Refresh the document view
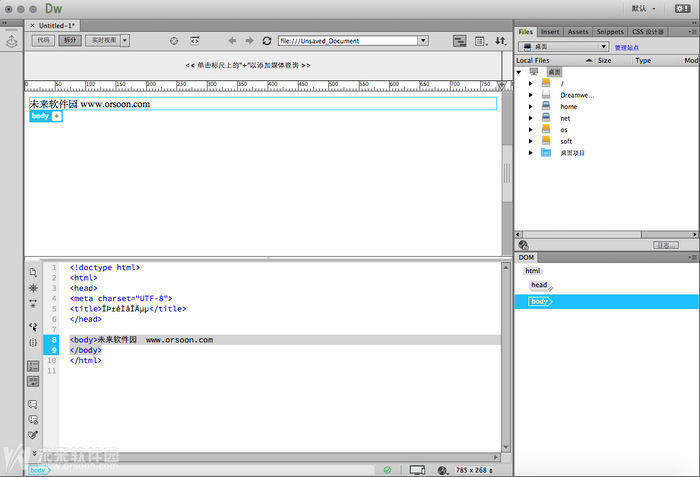700x477 pixels. click(x=267, y=41)
